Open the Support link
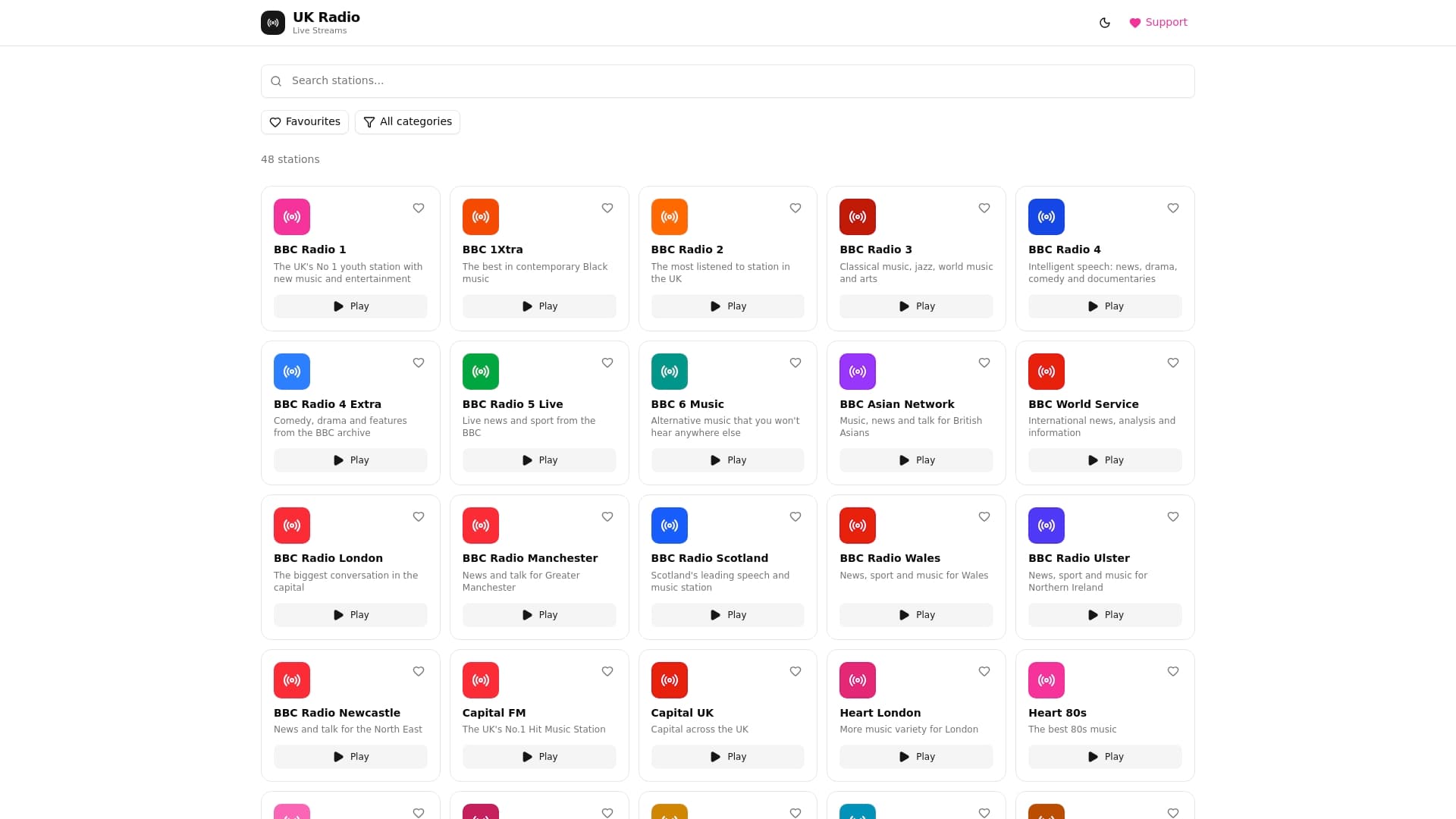The width and height of the screenshot is (1456, 819). pyautogui.click(x=1158, y=23)
